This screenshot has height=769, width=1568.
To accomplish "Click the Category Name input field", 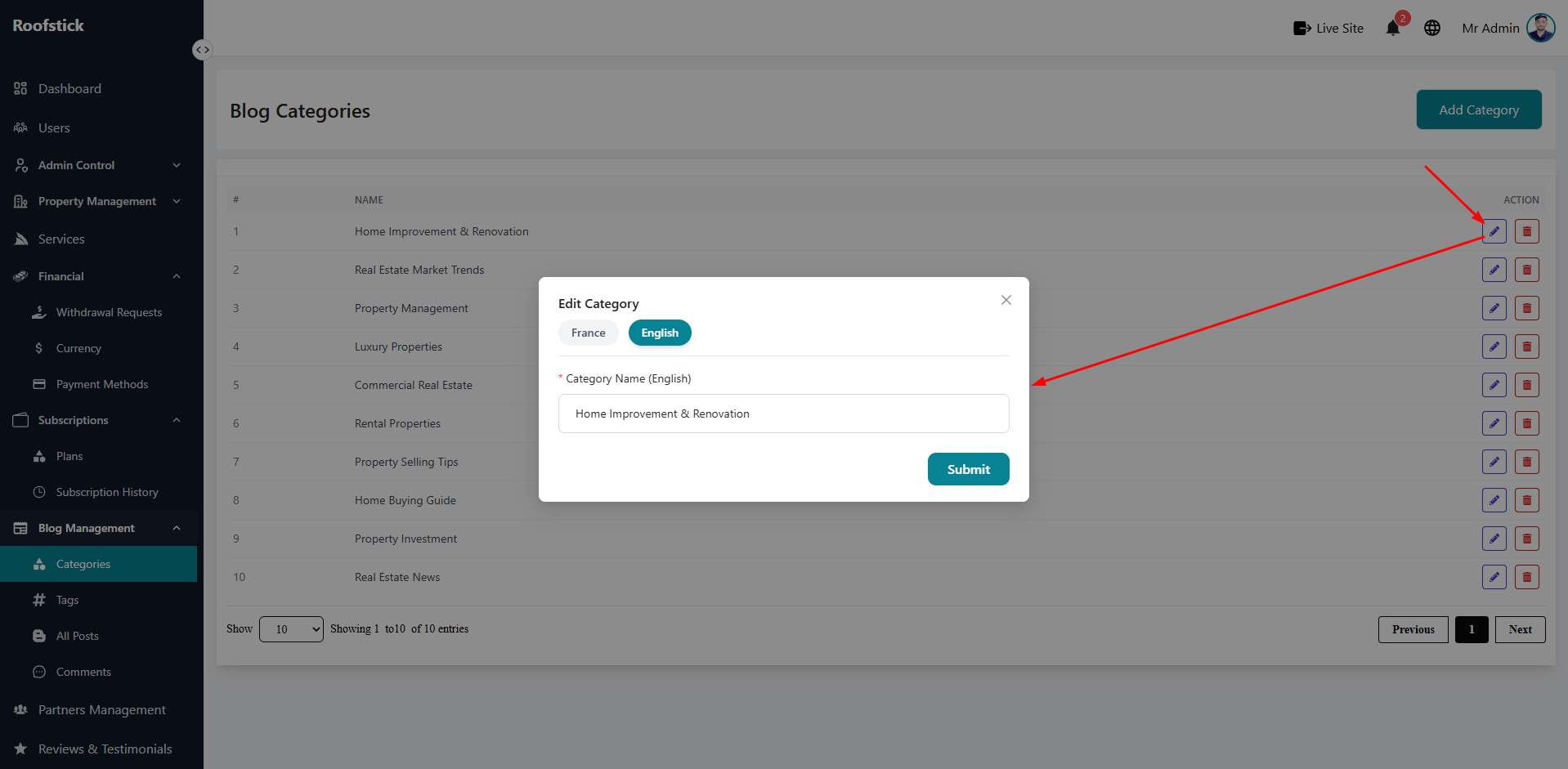I will [783, 414].
